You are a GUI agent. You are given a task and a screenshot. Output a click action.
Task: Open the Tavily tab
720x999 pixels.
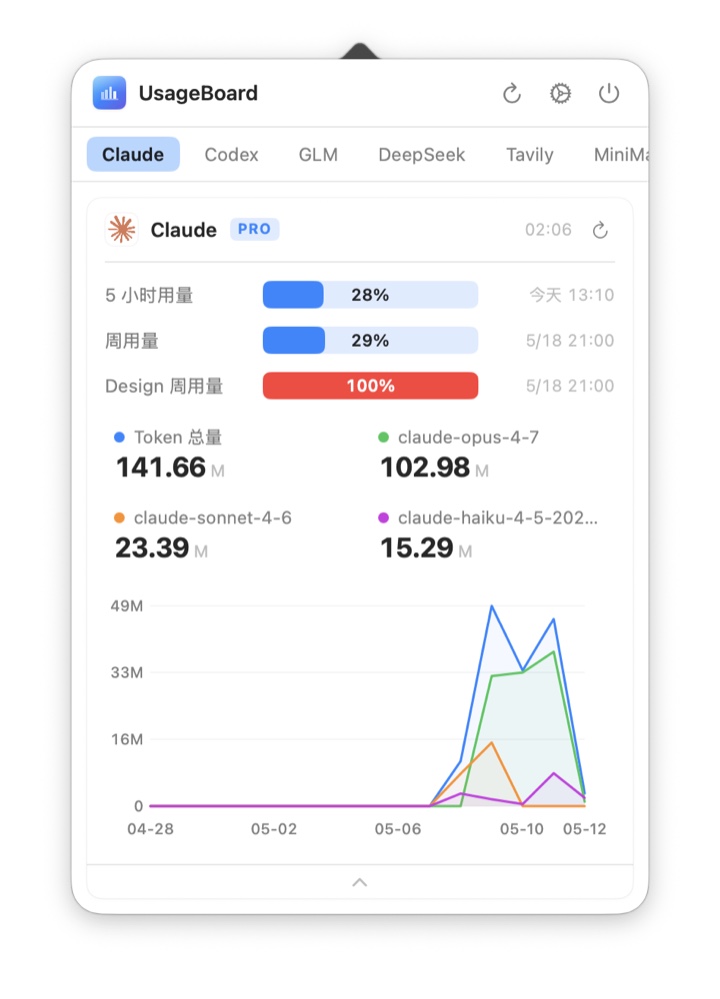[529, 155]
